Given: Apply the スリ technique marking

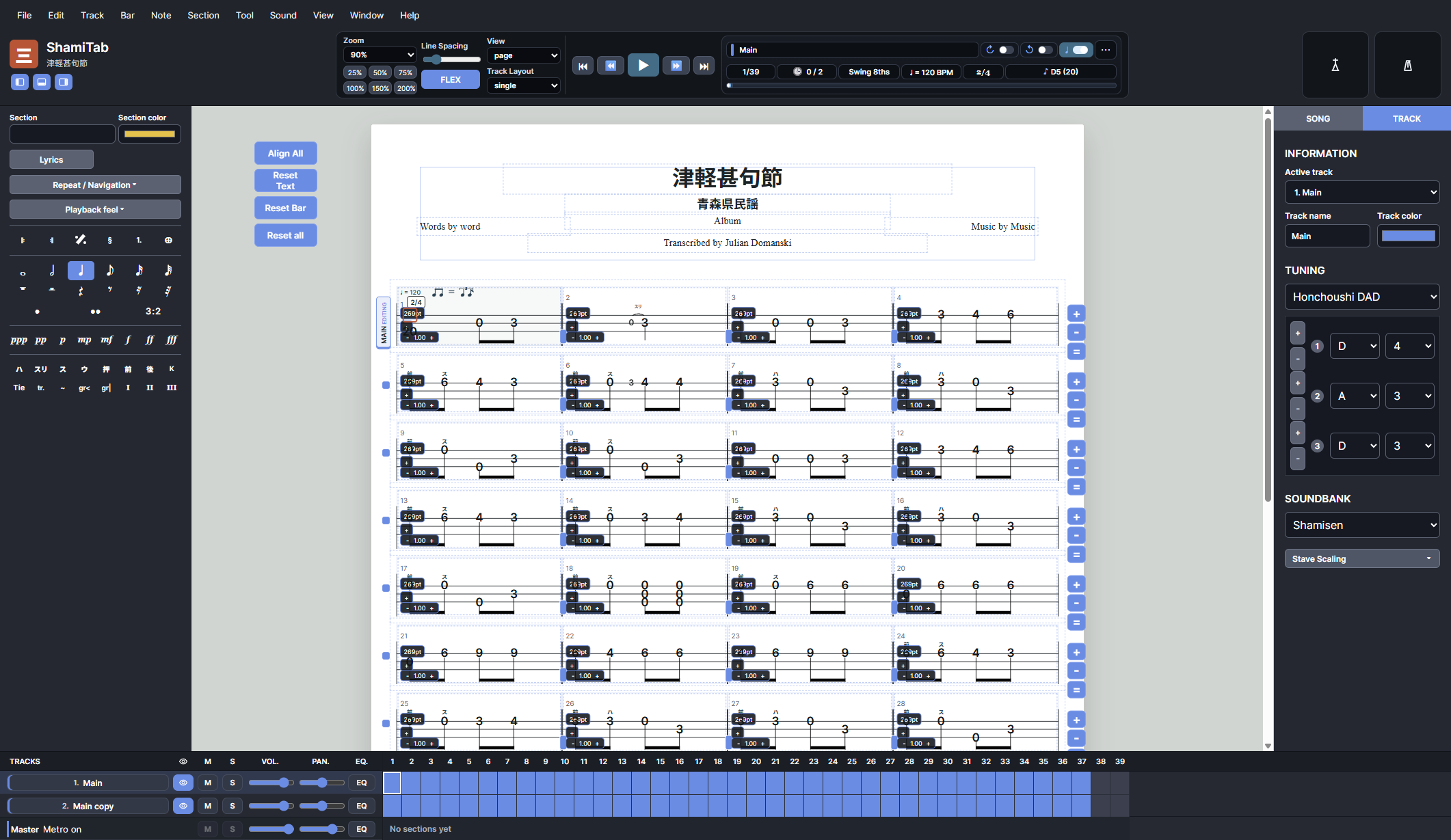Looking at the screenshot, I should pyautogui.click(x=41, y=369).
